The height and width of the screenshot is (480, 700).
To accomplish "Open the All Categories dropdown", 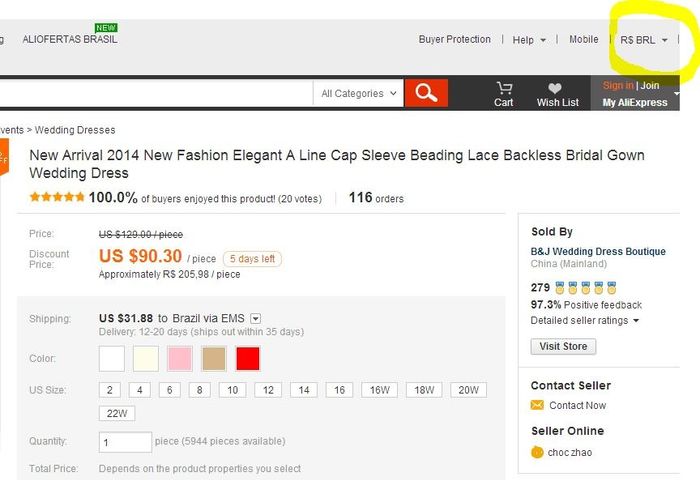I will pyautogui.click(x=358, y=93).
